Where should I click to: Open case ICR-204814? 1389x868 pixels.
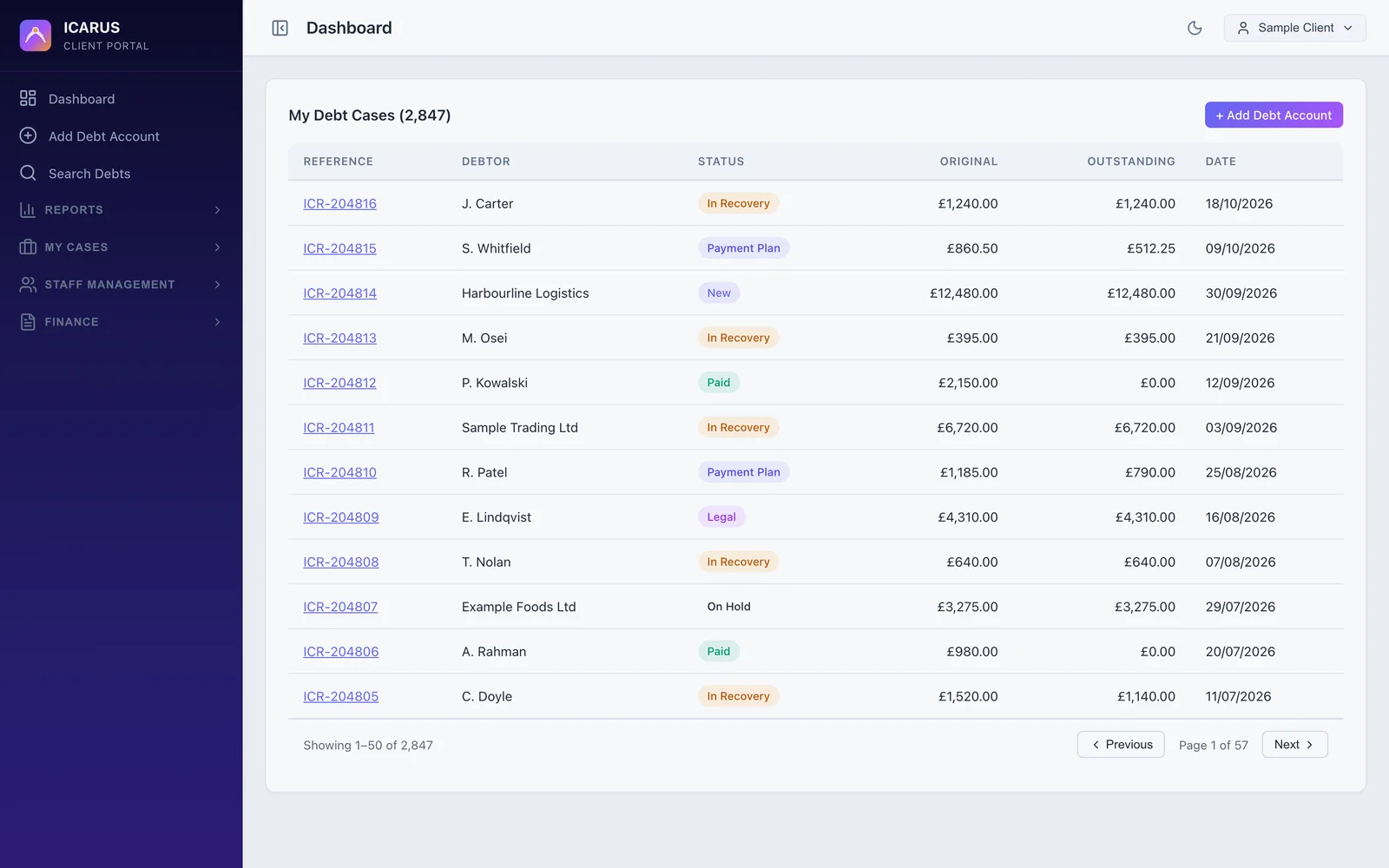[x=339, y=293]
